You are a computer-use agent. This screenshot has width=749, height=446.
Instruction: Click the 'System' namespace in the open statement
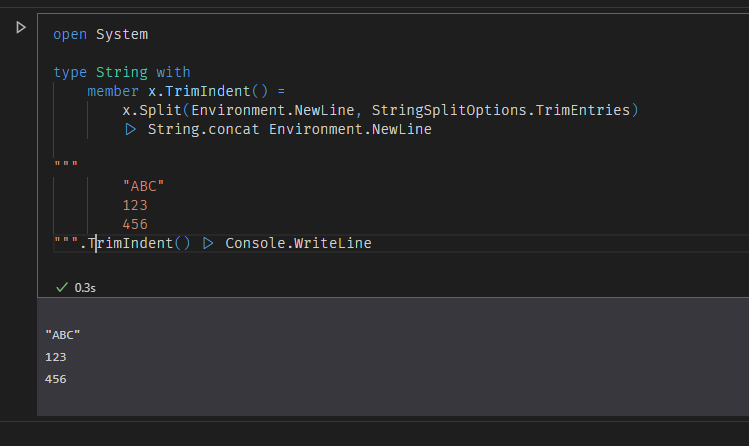coord(122,34)
